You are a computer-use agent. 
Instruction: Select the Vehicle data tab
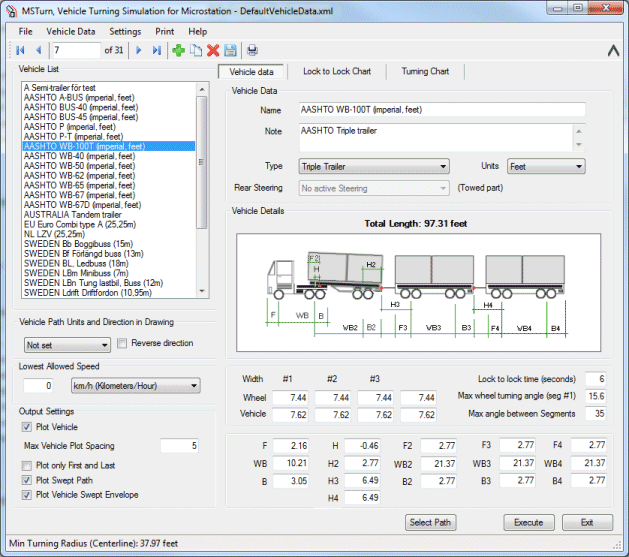coord(251,72)
